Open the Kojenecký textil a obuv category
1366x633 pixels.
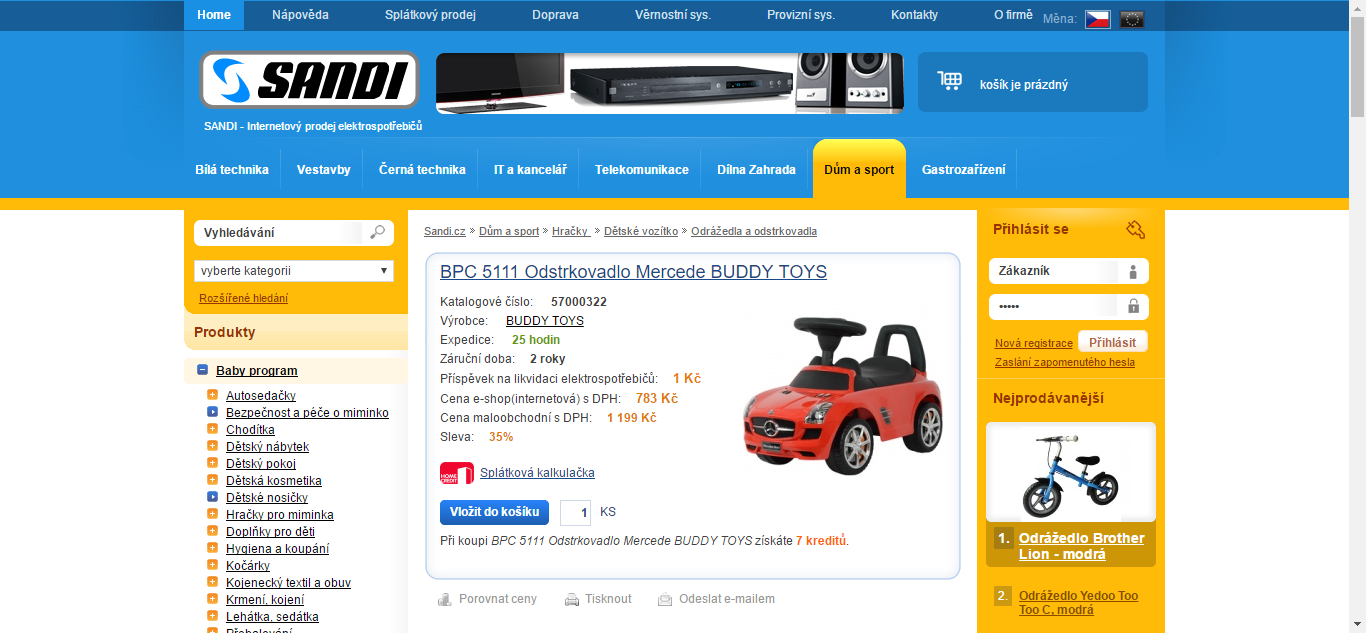[x=288, y=583]
